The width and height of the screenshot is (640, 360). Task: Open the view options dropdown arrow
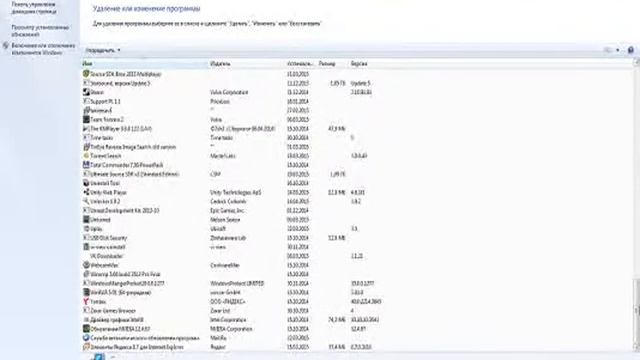[618, 50]
